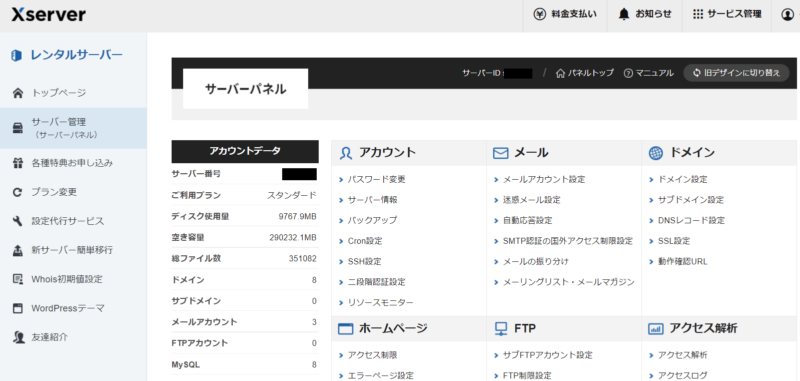Open FTP制限設定 link
The width and height of the screenshot is (800, 381).
(528, 375)
